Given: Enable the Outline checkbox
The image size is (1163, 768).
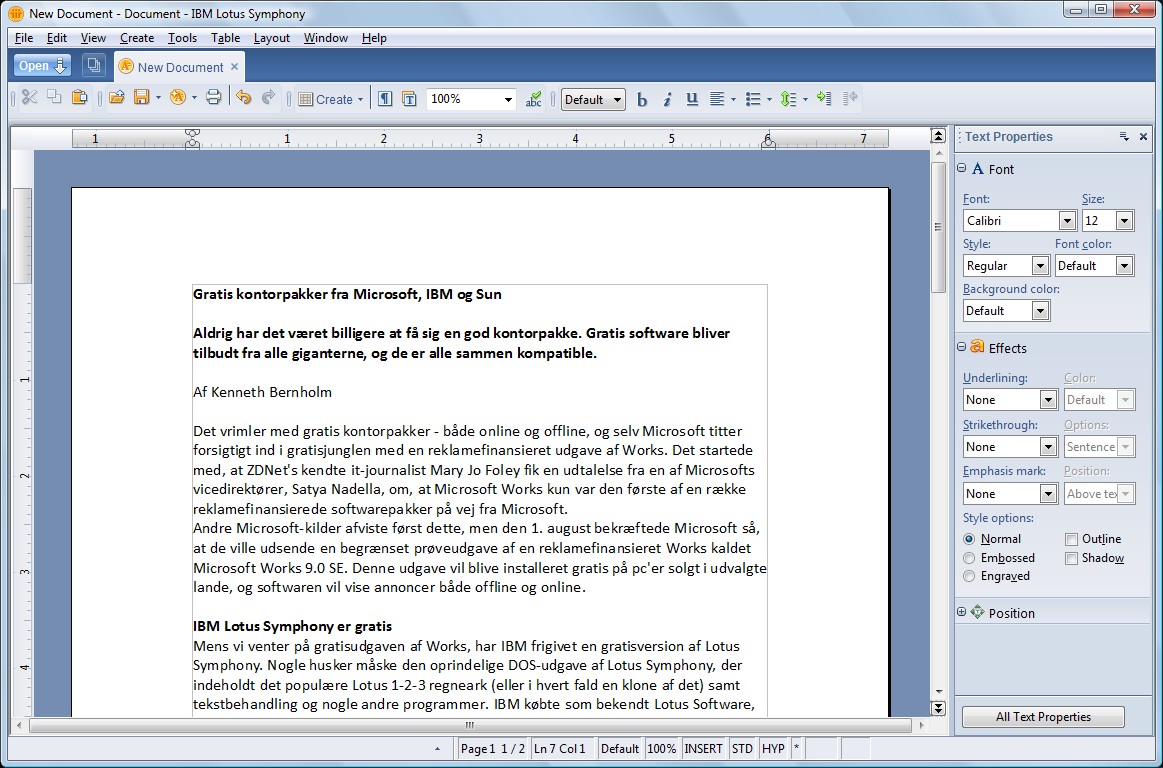Looking at the screenshot, I should [1071, 539].
